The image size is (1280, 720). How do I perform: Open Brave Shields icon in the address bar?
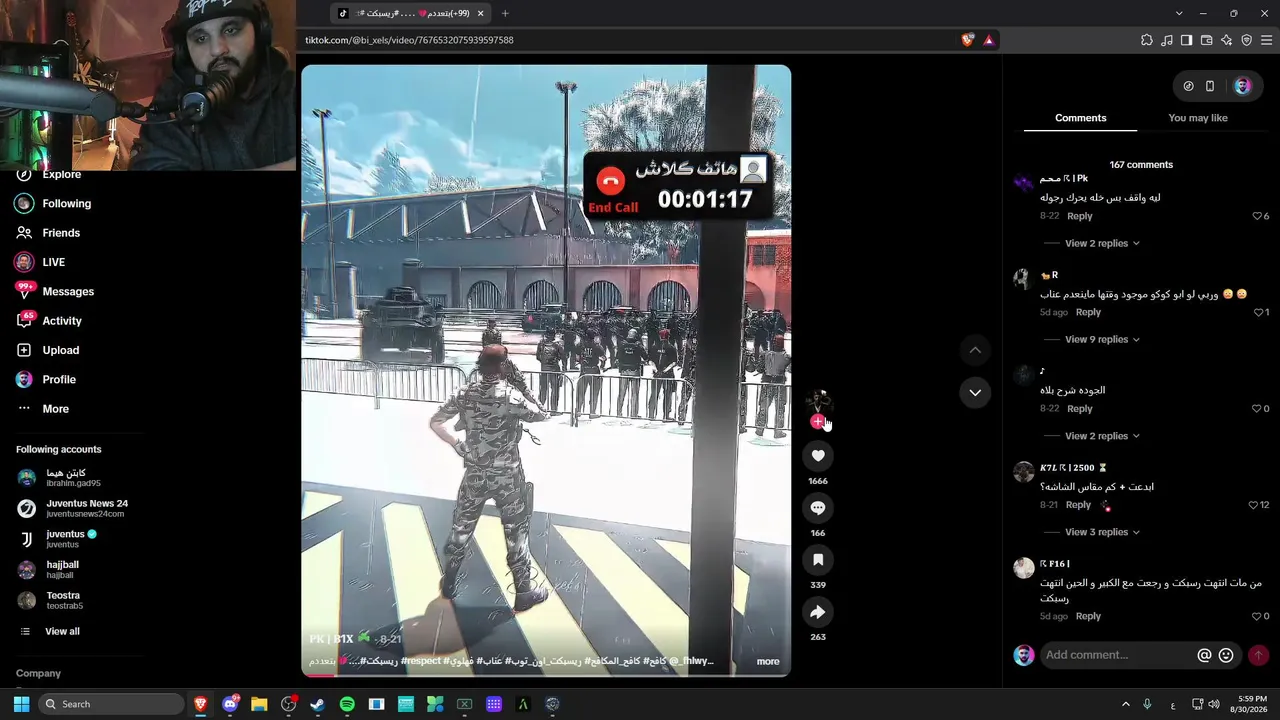click(968, 40)
